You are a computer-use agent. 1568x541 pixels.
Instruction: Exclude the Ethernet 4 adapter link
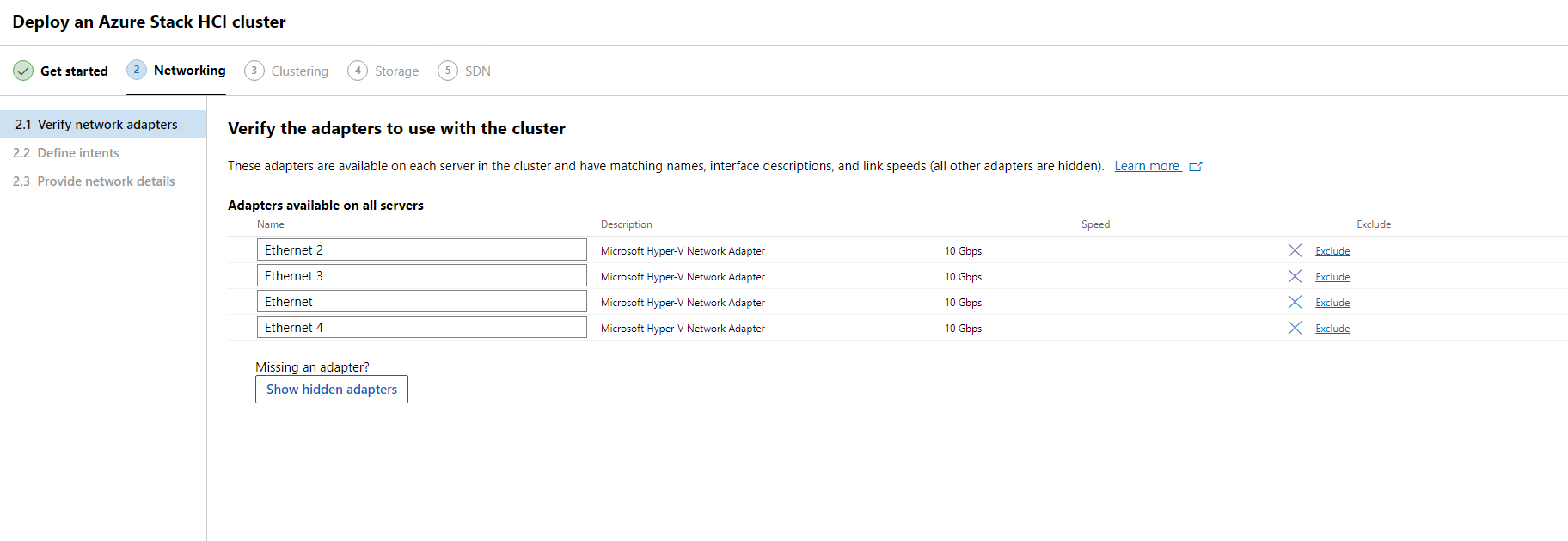click(1332, 329)
